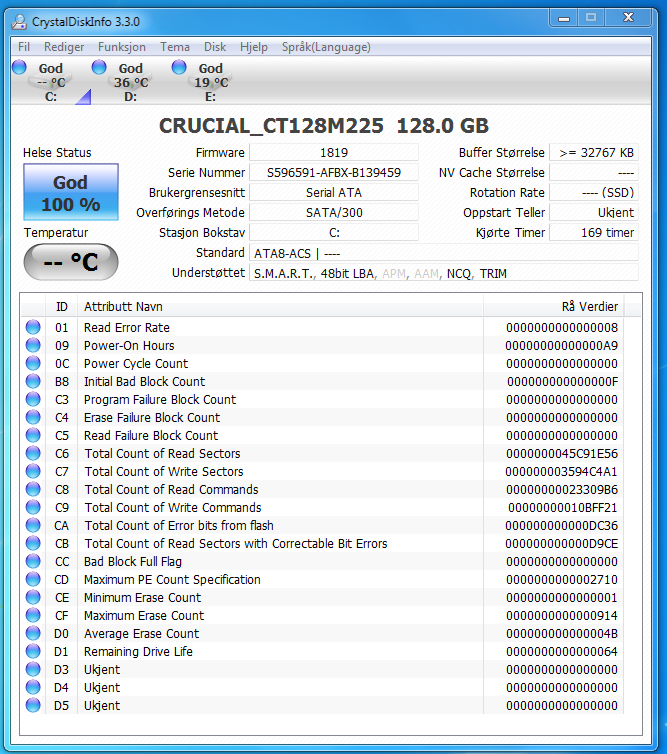Screen dimensions: 667x754
Task: Click status orb for Power Cycle Count
Action: [x=33, y=363]
